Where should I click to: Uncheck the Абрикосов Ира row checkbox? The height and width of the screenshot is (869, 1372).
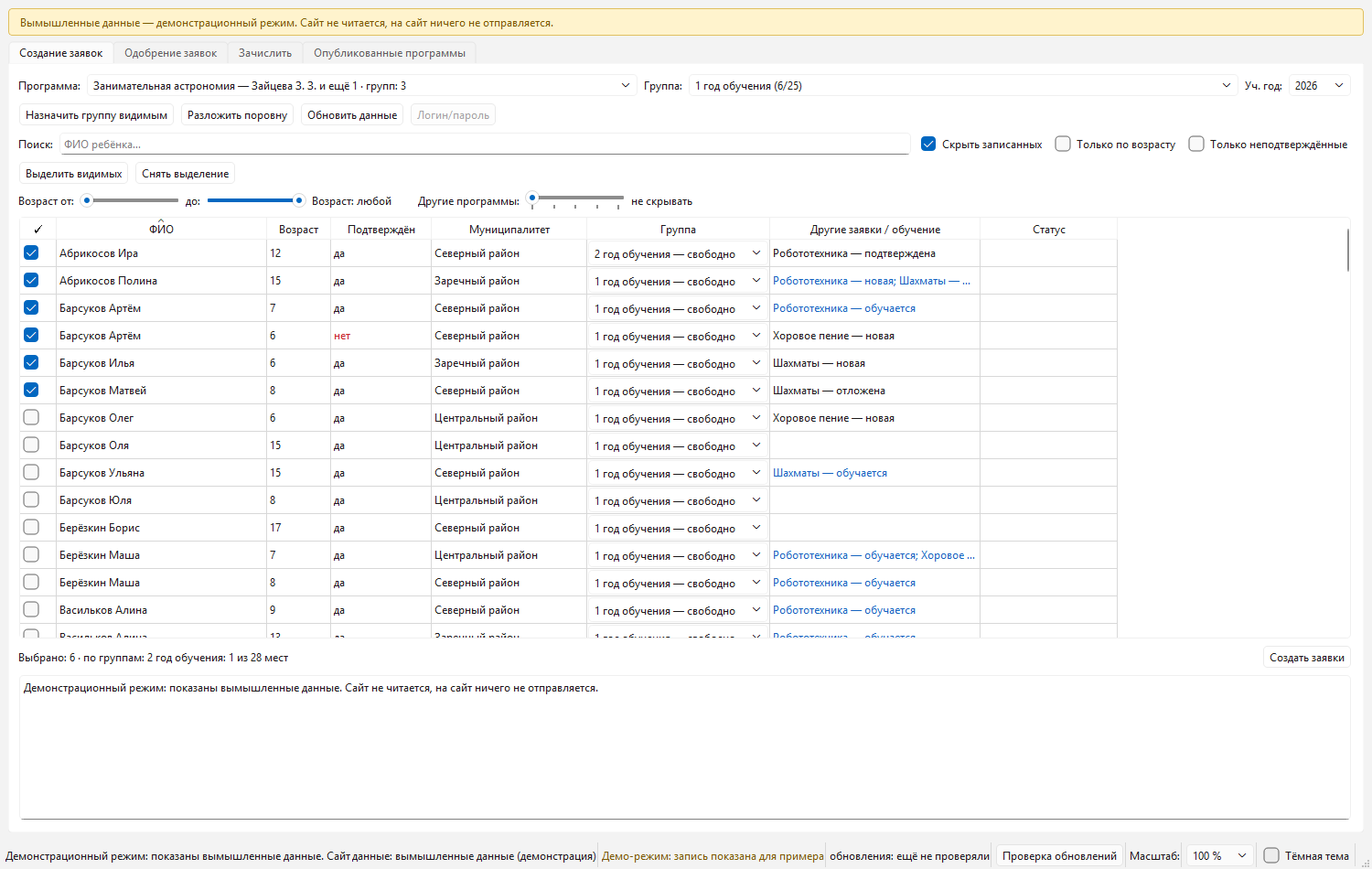(x=31, y=253)
